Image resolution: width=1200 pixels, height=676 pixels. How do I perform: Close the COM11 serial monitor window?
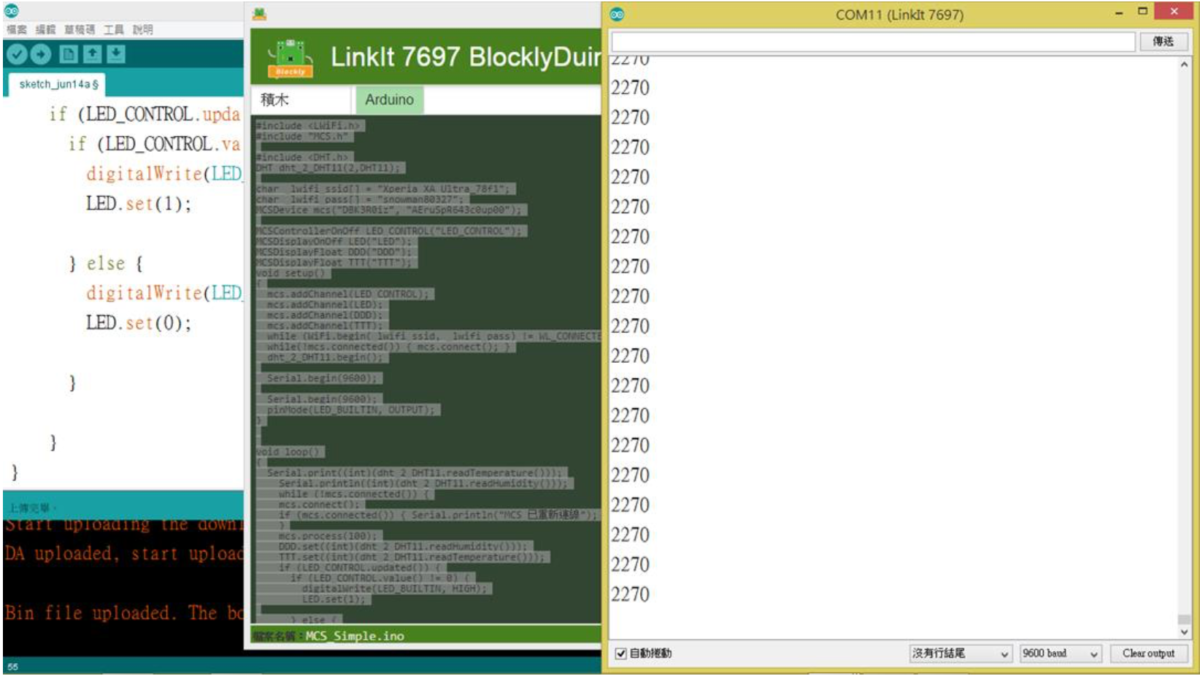tap(1172, 13)
